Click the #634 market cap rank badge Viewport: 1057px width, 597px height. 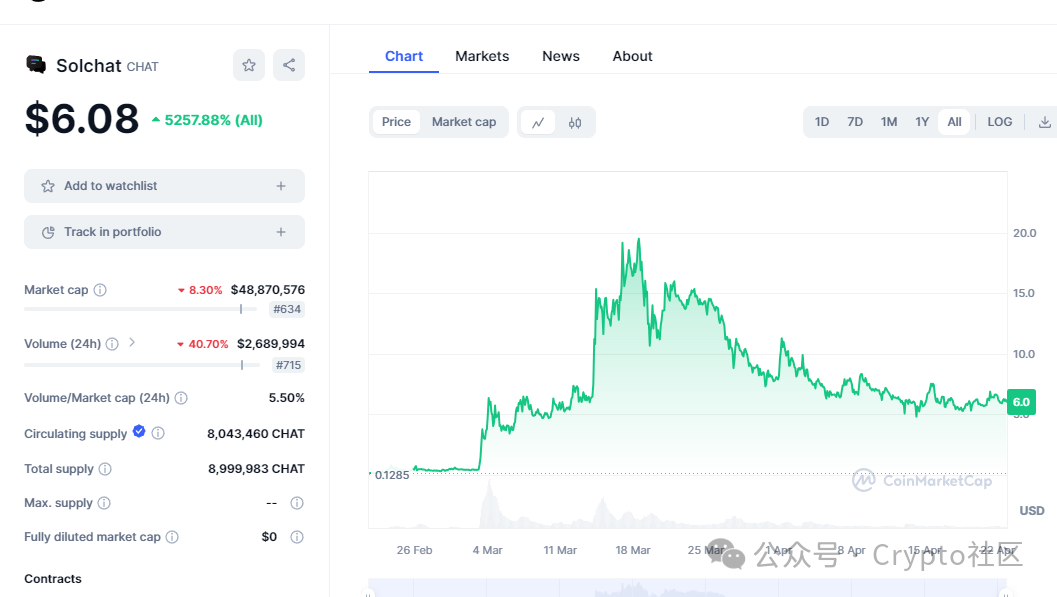(286, 309)
